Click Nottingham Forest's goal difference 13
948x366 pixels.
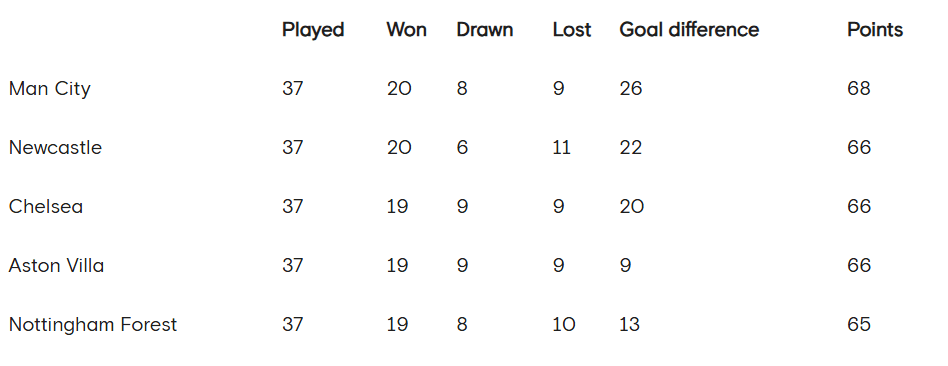click(629, 325)
